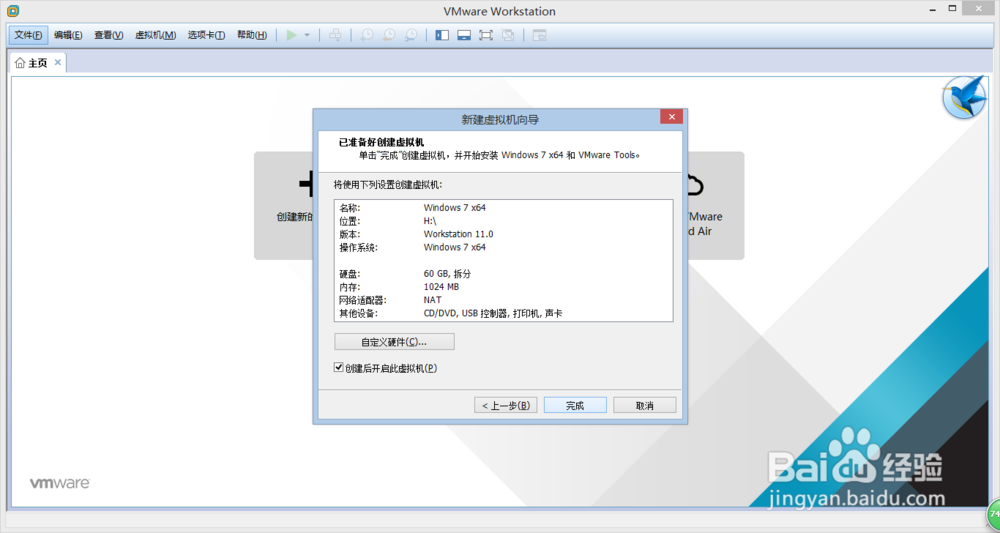The width and height of the screenshot is (1000, 533).
Task: Toggle the library sidebar view icon
Action: (442, 35)
